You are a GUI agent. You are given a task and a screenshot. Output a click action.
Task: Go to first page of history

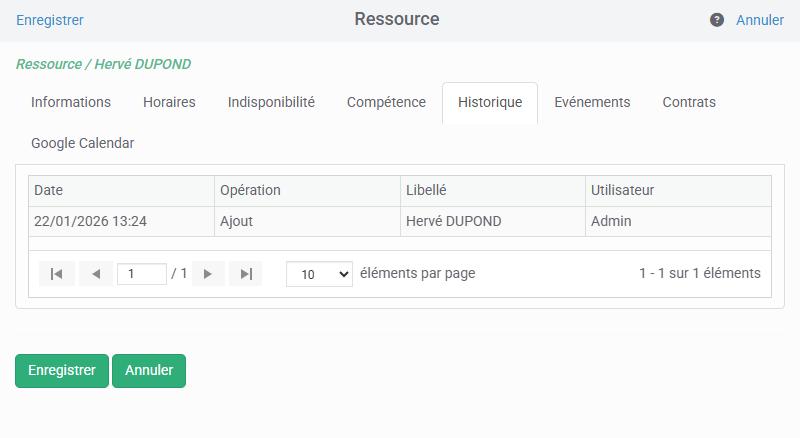pos(57,274)
